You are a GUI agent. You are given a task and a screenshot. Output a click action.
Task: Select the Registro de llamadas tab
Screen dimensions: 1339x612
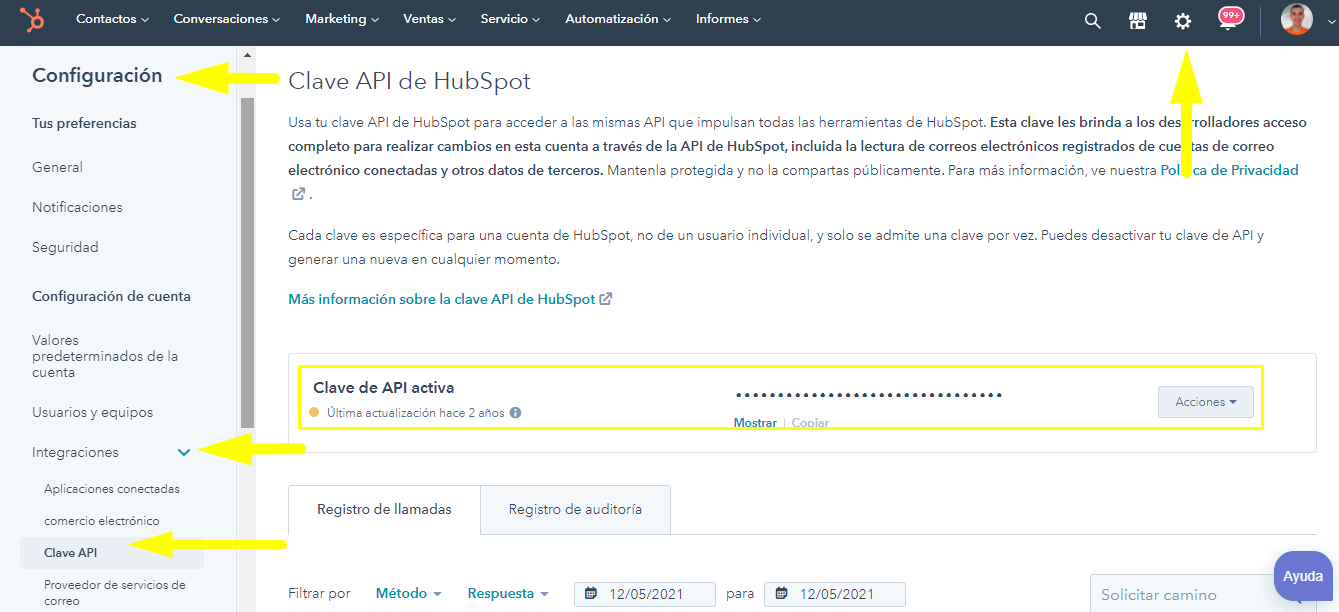(384, 509)
